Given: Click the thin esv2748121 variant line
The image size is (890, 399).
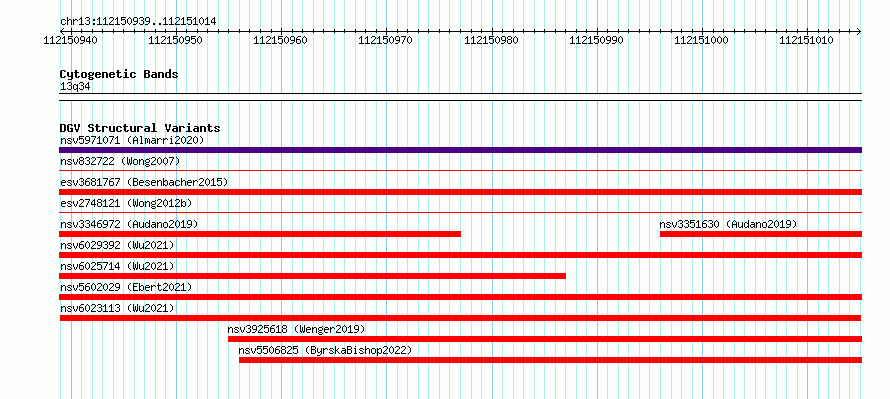Looking at the screenshot, I should [x=460, y=212].
